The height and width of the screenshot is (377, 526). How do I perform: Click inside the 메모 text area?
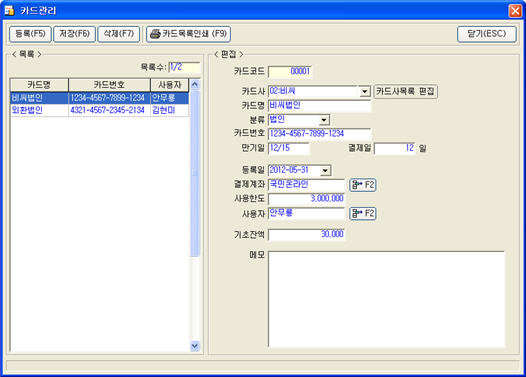tap(386, 299)
